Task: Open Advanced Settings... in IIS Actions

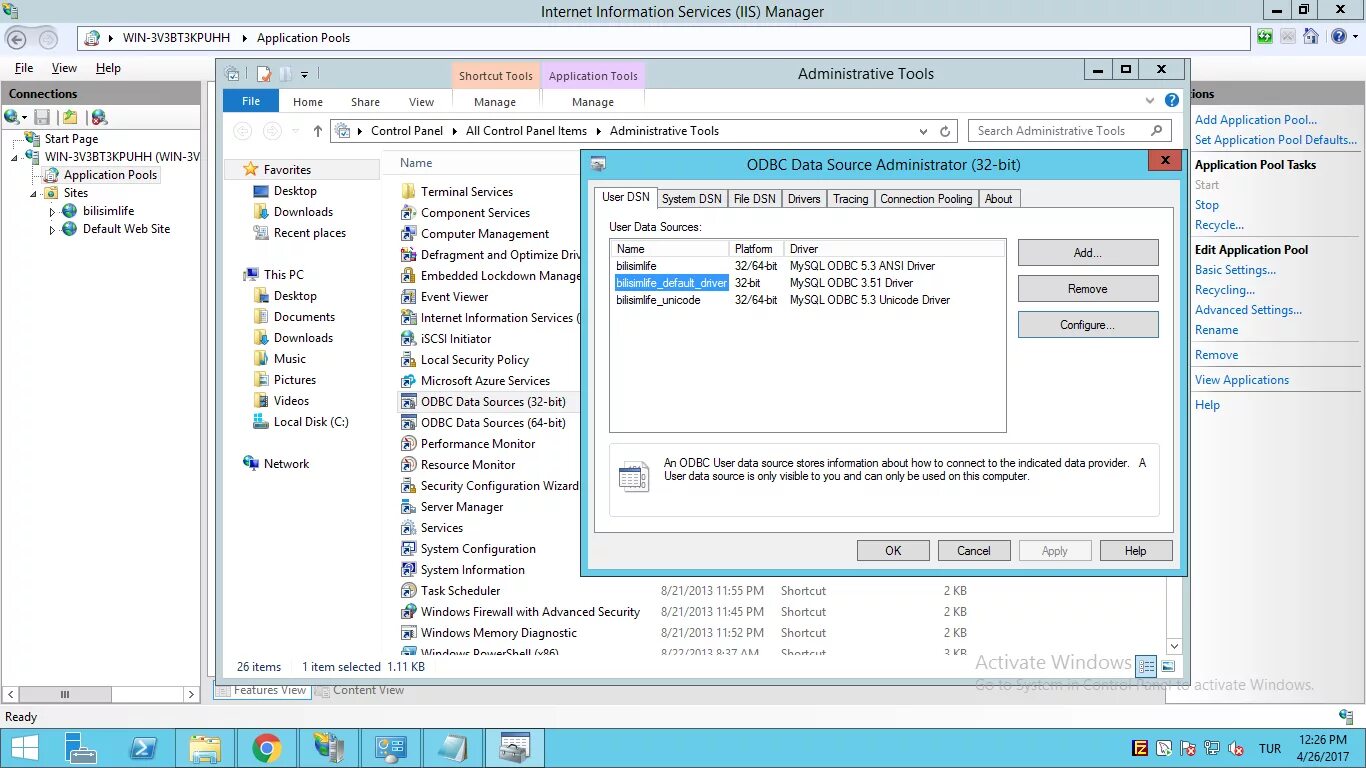Action: [1248, 310]
